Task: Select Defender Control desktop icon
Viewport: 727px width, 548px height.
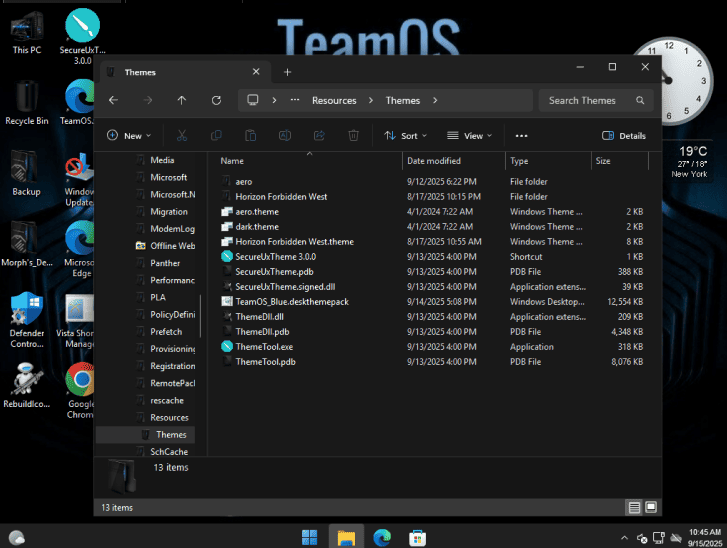Action: 26,320
